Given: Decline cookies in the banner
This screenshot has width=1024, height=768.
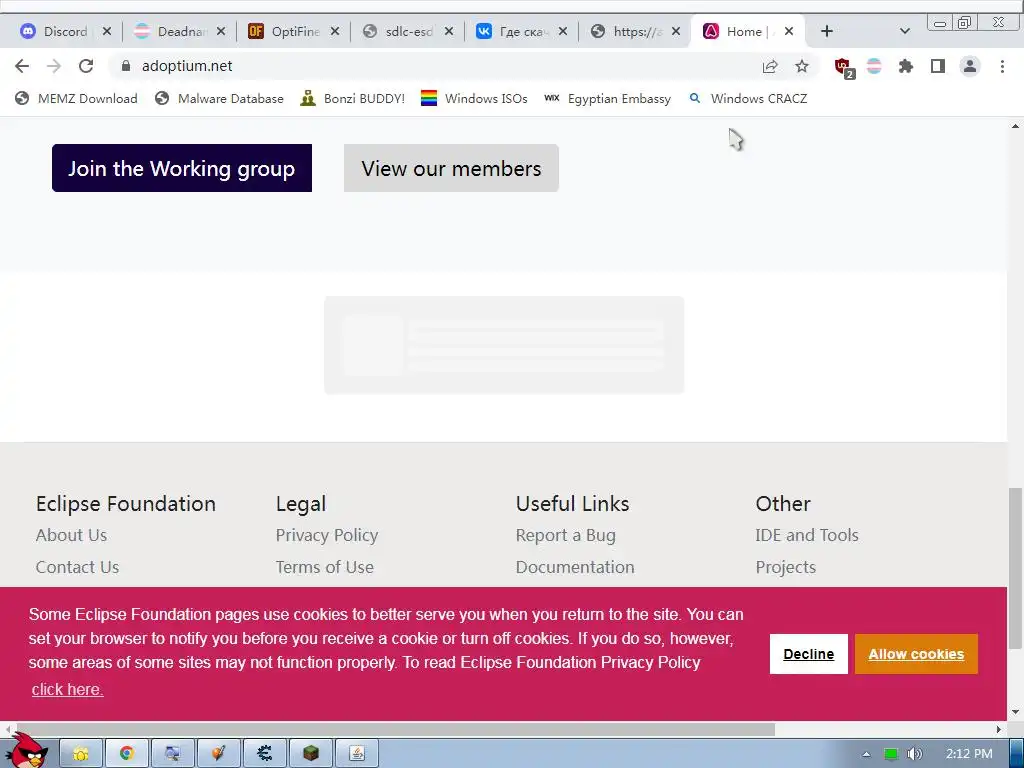Looking at the screenshot, I should coord(808,654).
